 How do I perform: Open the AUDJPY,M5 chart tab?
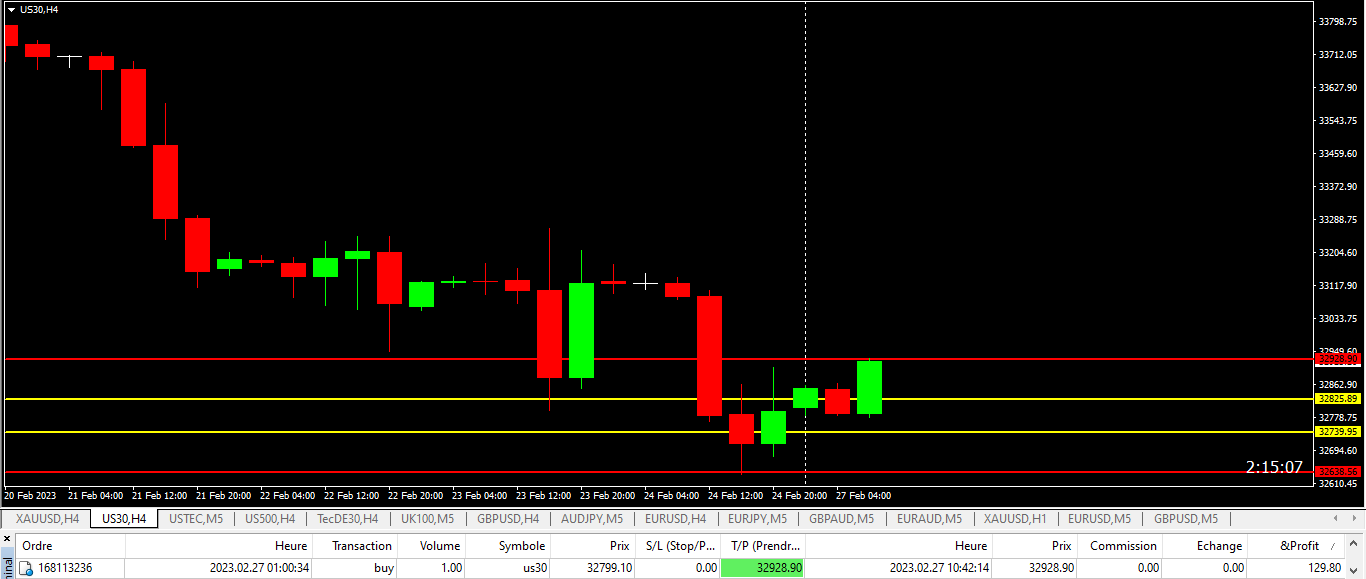(592, 519)
